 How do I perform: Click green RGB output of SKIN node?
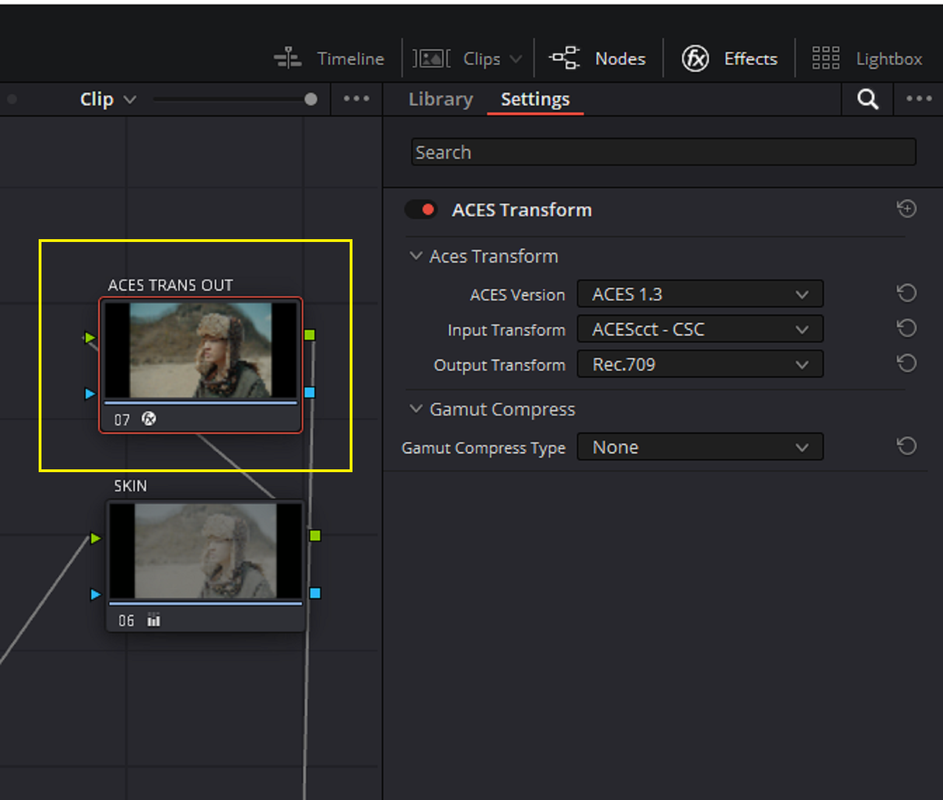315,535
